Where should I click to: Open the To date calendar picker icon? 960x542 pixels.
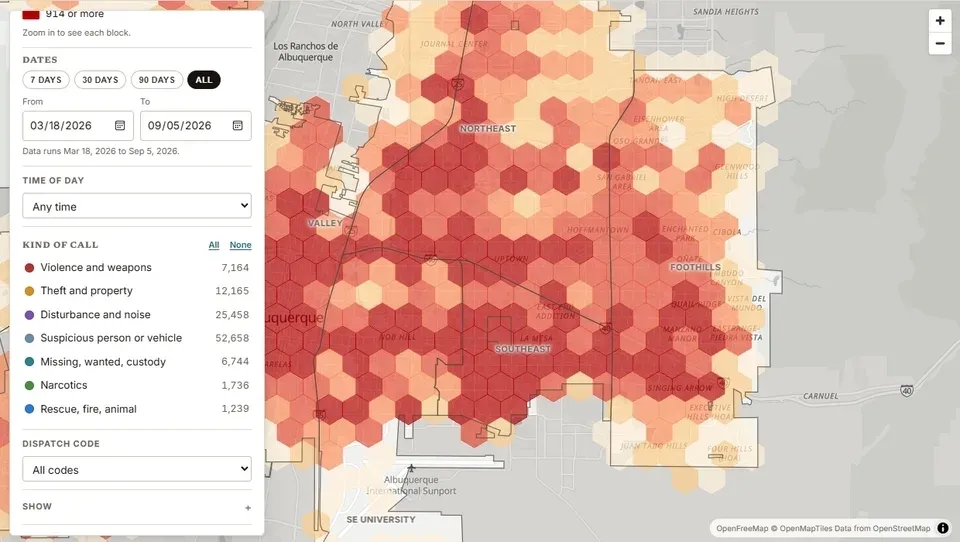point(238,126)
